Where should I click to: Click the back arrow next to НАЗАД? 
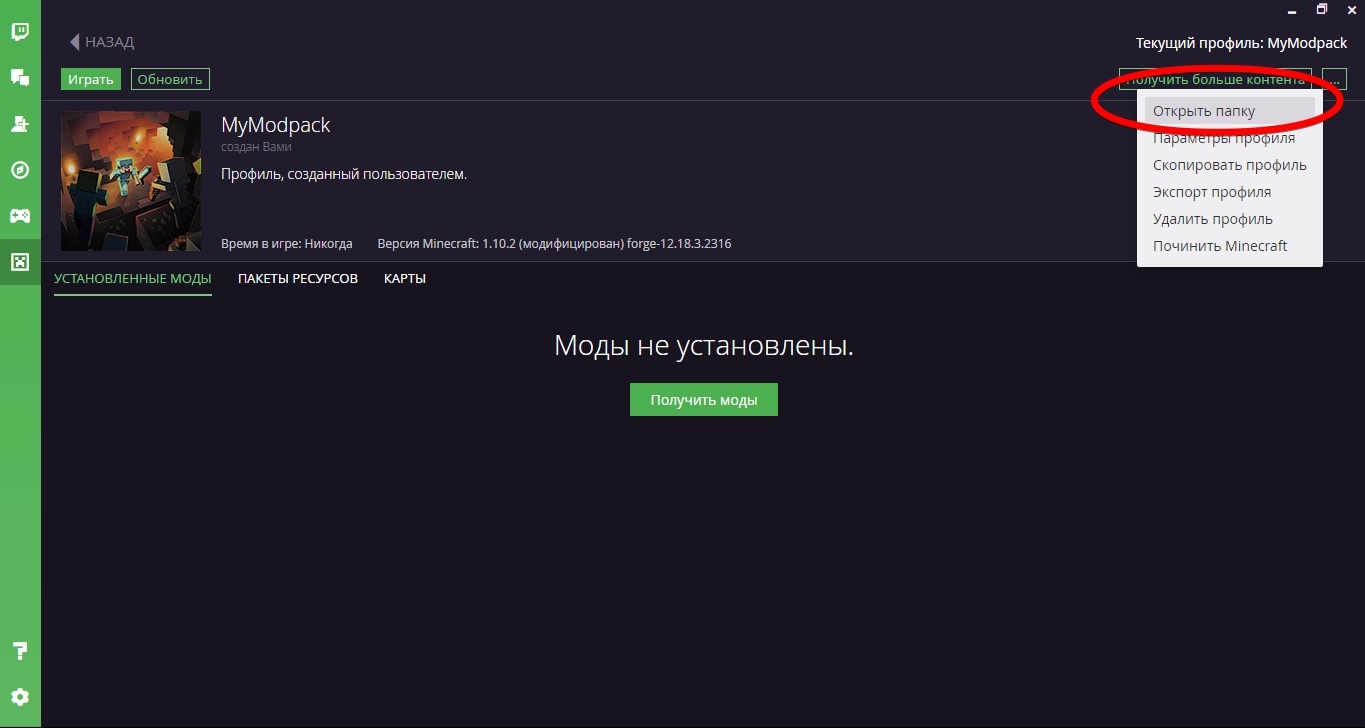point(73,41)
